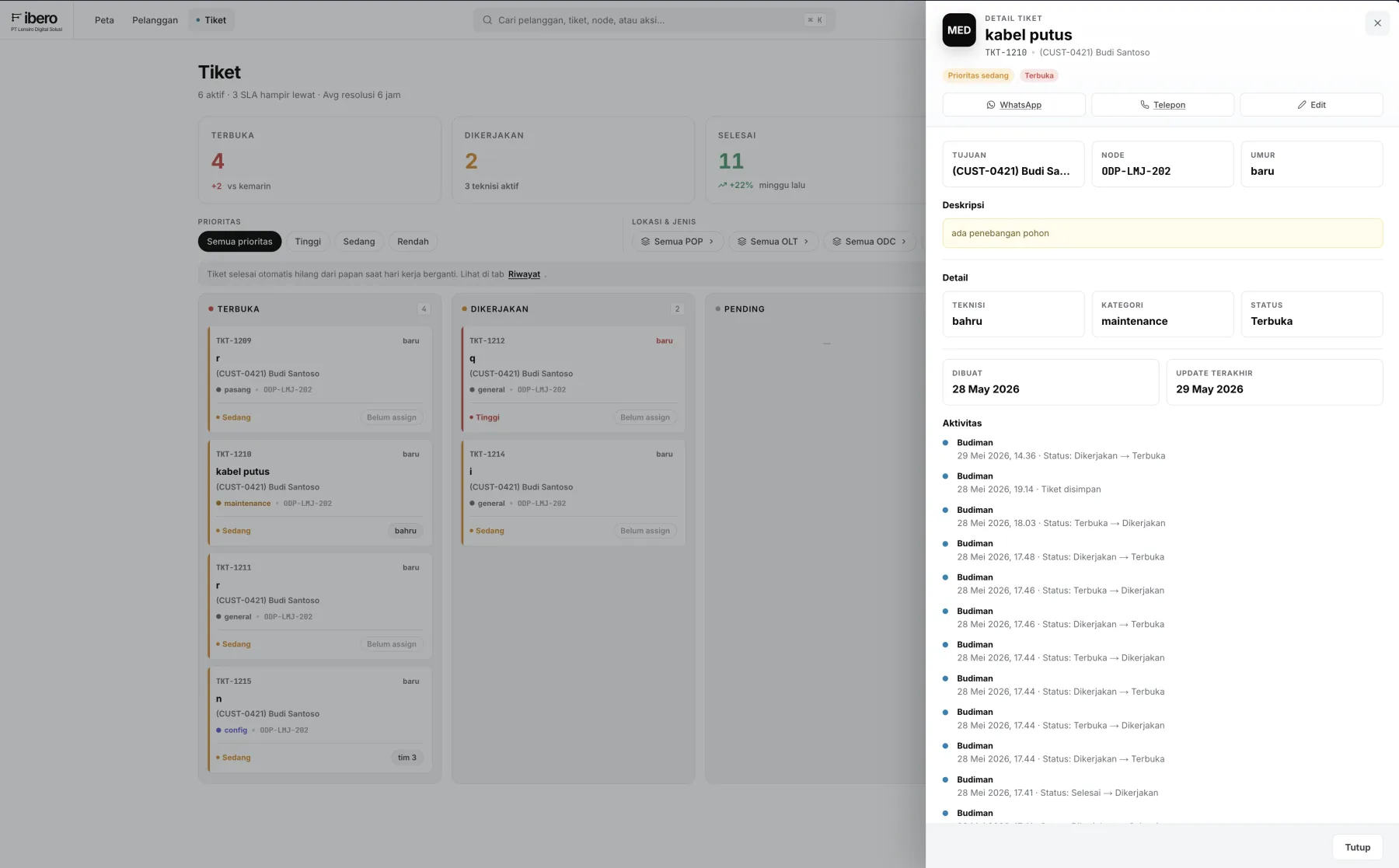Click Belum assign on TKT-1209
The height and width of the screenshot is (868, 1399).
coord(392,417)
